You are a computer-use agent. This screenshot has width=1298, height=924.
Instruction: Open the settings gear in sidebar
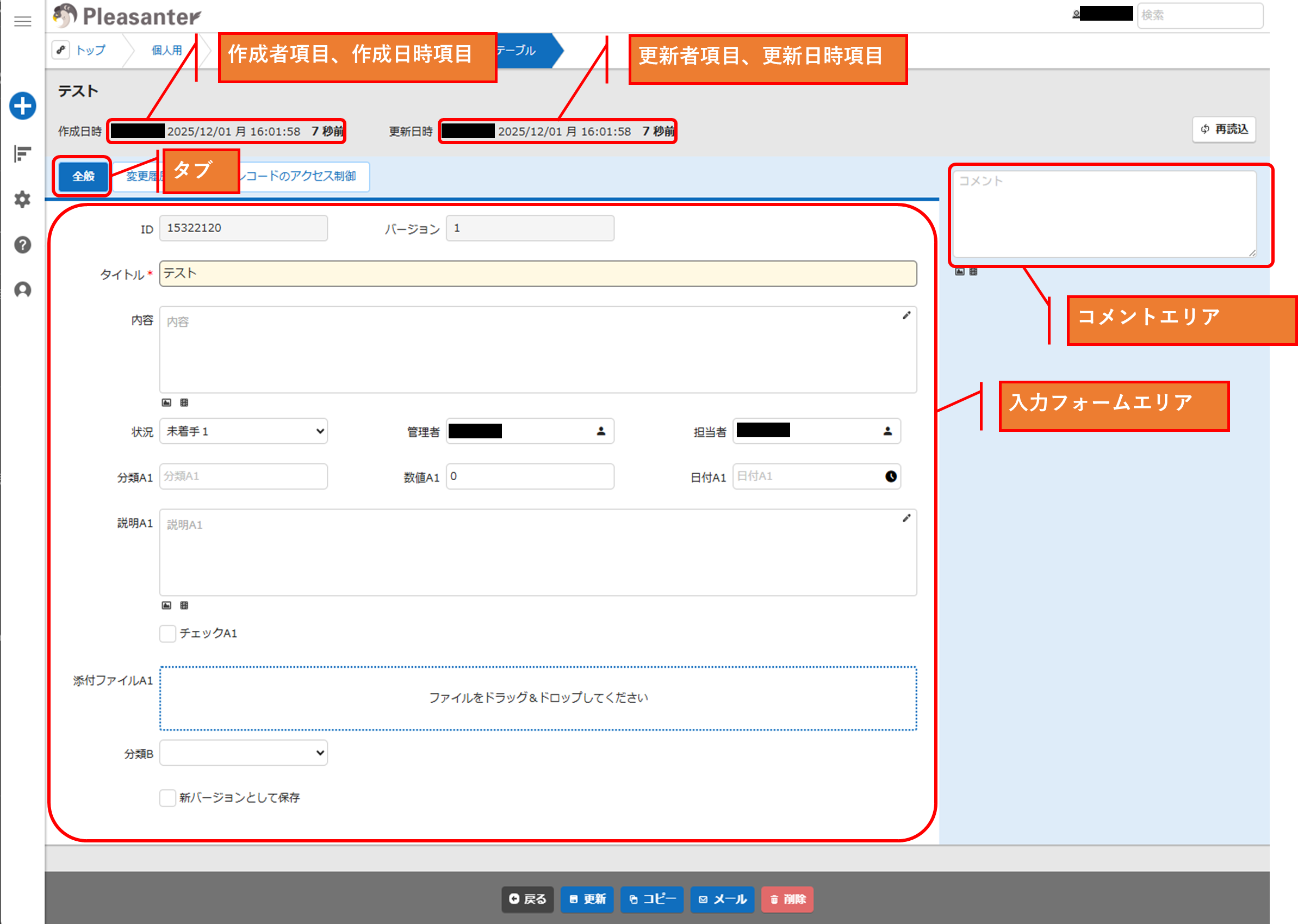(x=22, y=200)
